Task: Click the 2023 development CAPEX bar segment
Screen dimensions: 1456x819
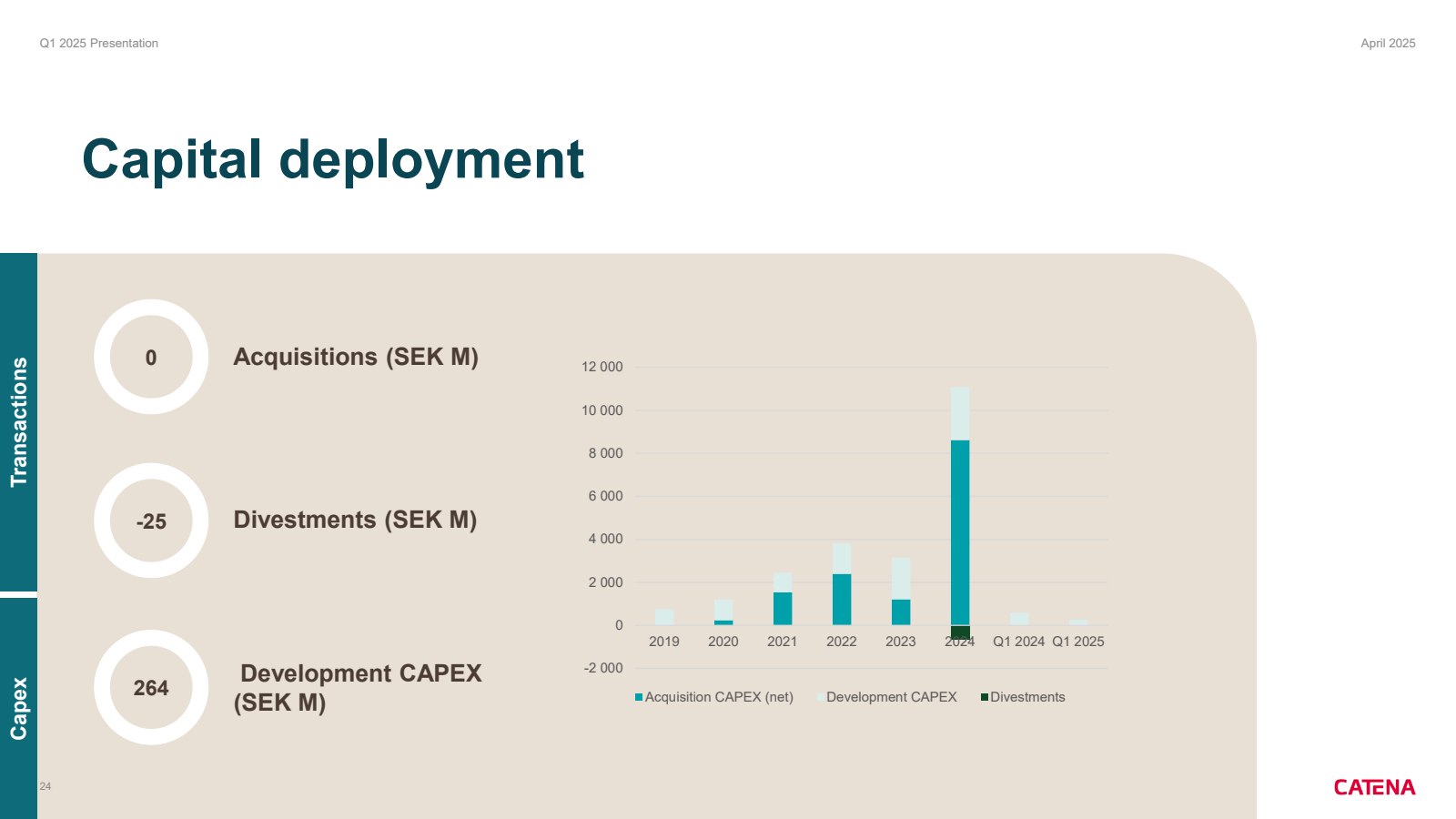Action: coord(901,579)
